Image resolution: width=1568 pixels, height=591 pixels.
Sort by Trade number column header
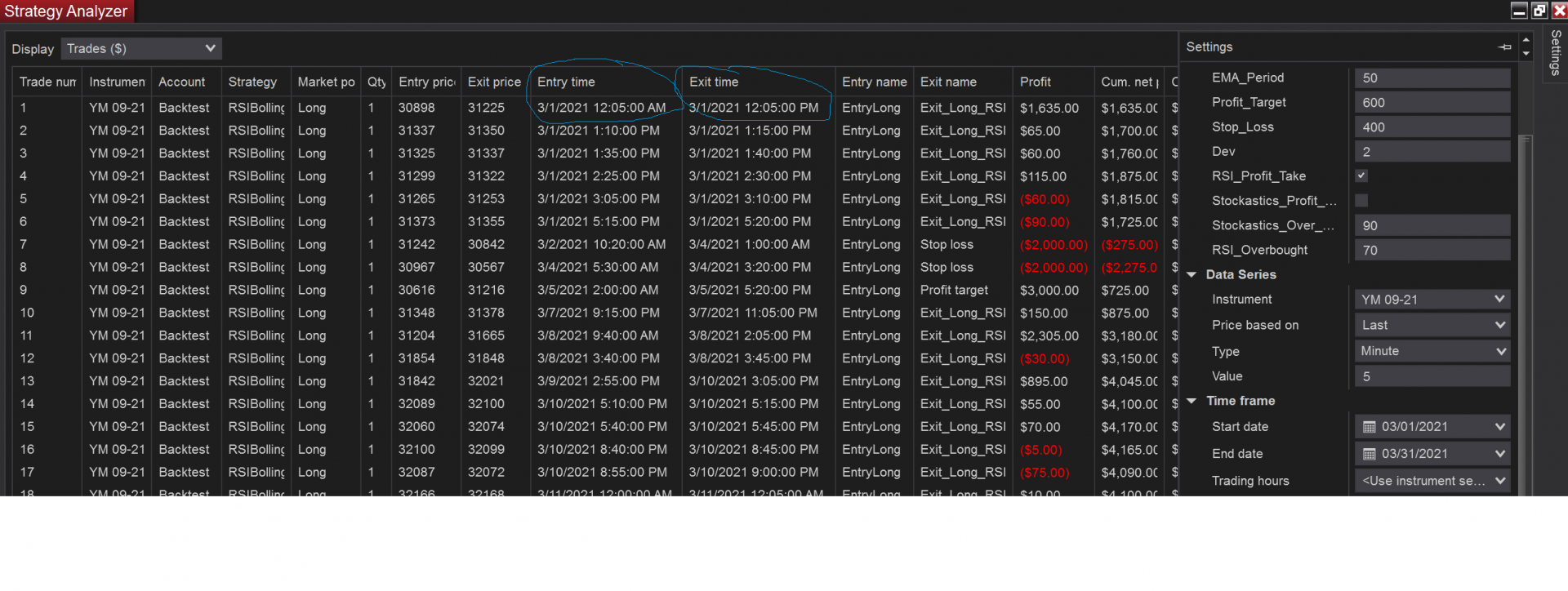pyautogui.click(x=47, y=82)
